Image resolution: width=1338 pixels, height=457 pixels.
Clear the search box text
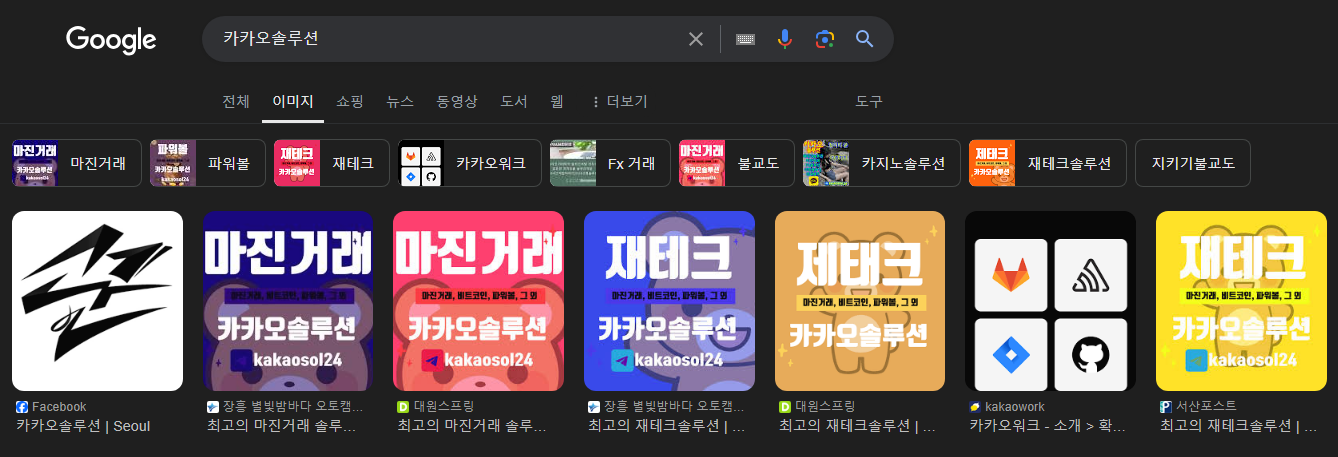(696, 39)
